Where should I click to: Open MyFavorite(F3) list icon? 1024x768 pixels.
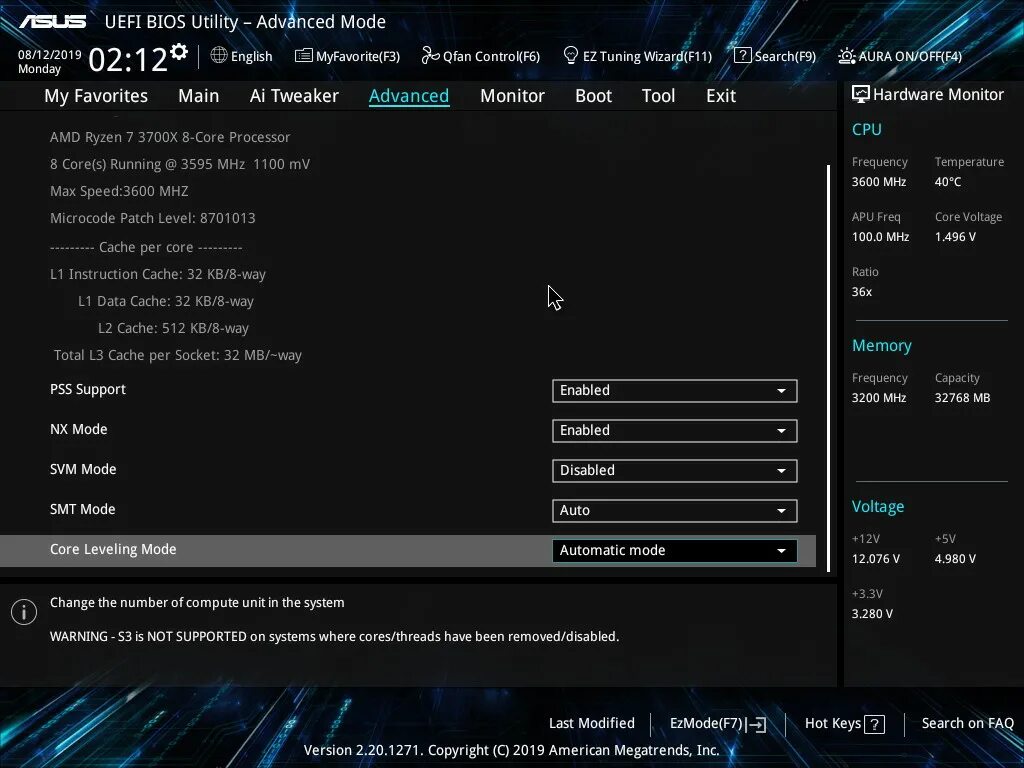point(303,56)
